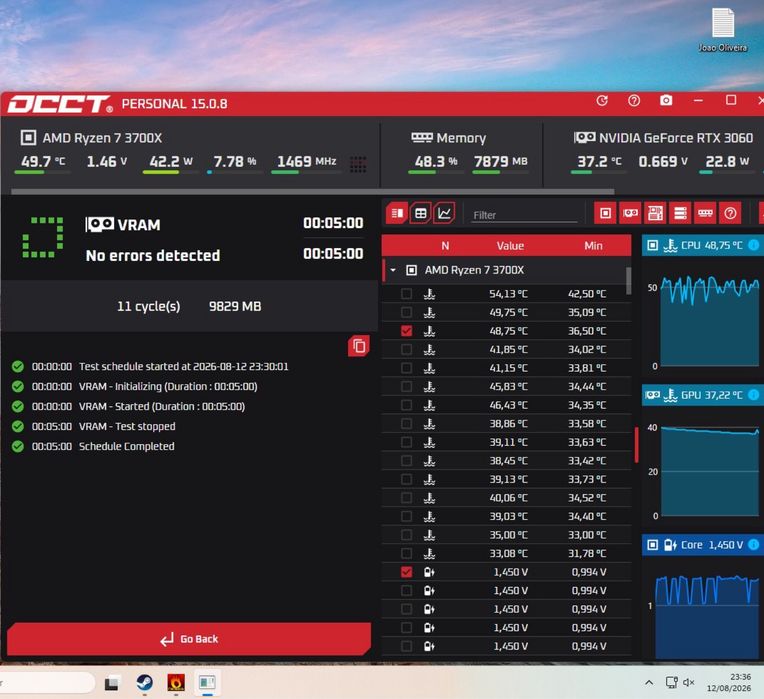This screenshot has width=764, height=699.
Task: Open the help question-mark icon in title bar
Action: coord(633,100)
